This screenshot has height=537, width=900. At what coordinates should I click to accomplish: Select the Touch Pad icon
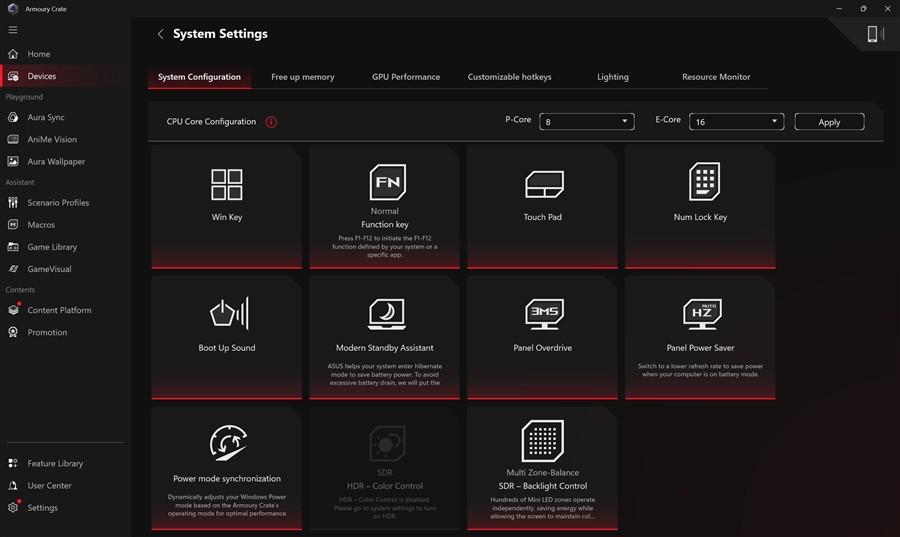[x=544, y=184]
